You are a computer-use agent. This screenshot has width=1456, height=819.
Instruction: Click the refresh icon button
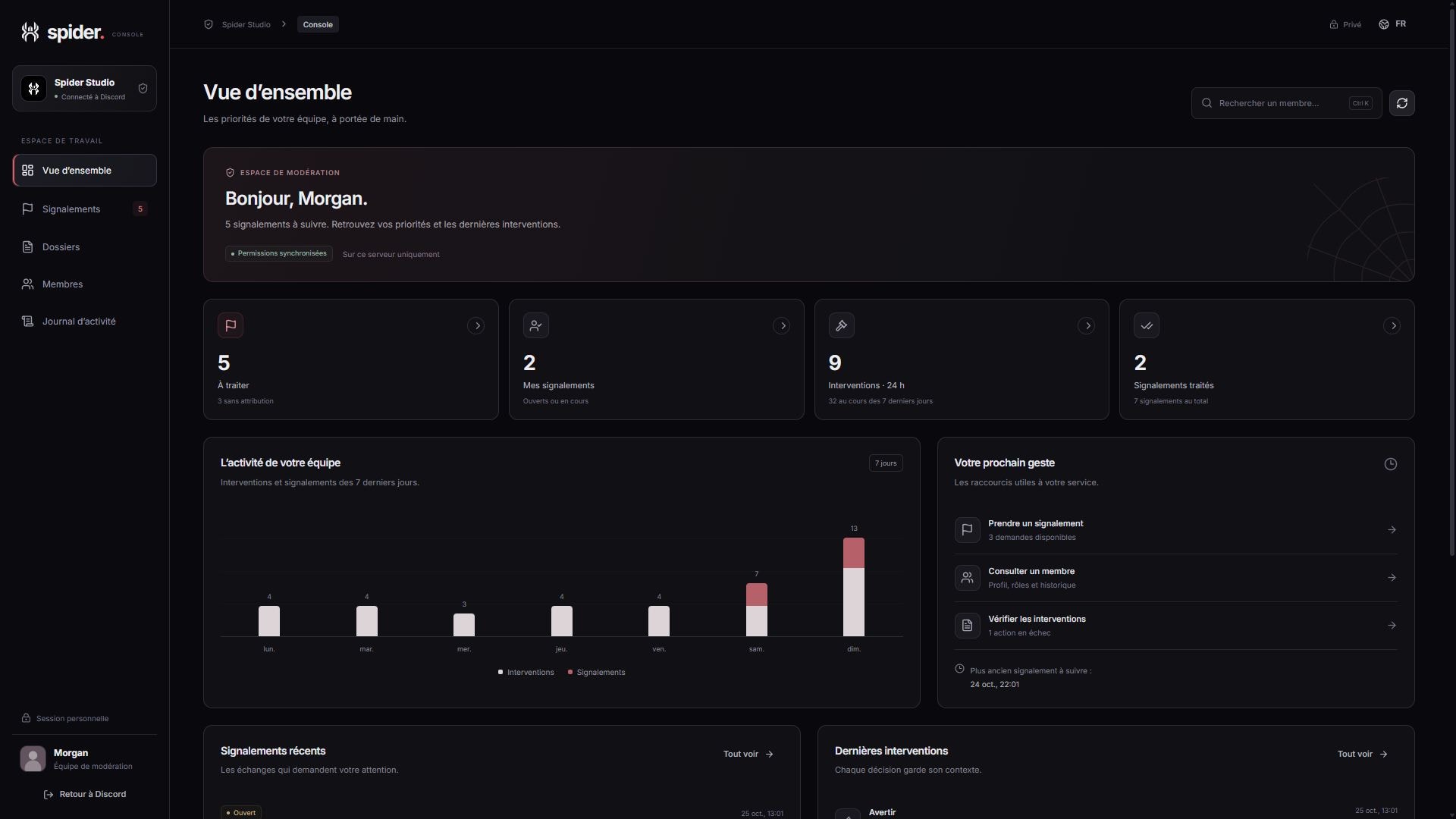point(1401,103)
